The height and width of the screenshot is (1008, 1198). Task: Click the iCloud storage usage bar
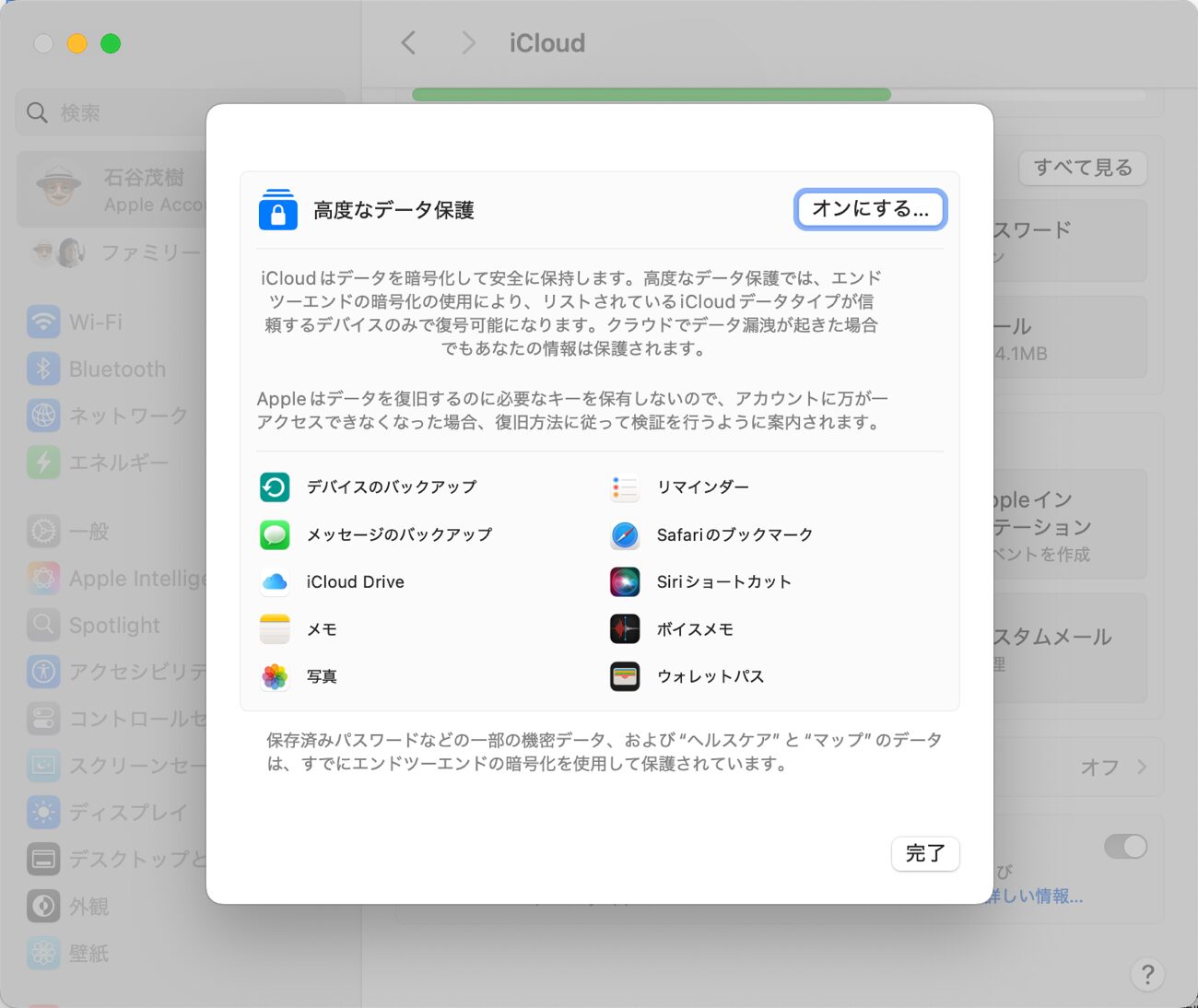coord(651,94)
